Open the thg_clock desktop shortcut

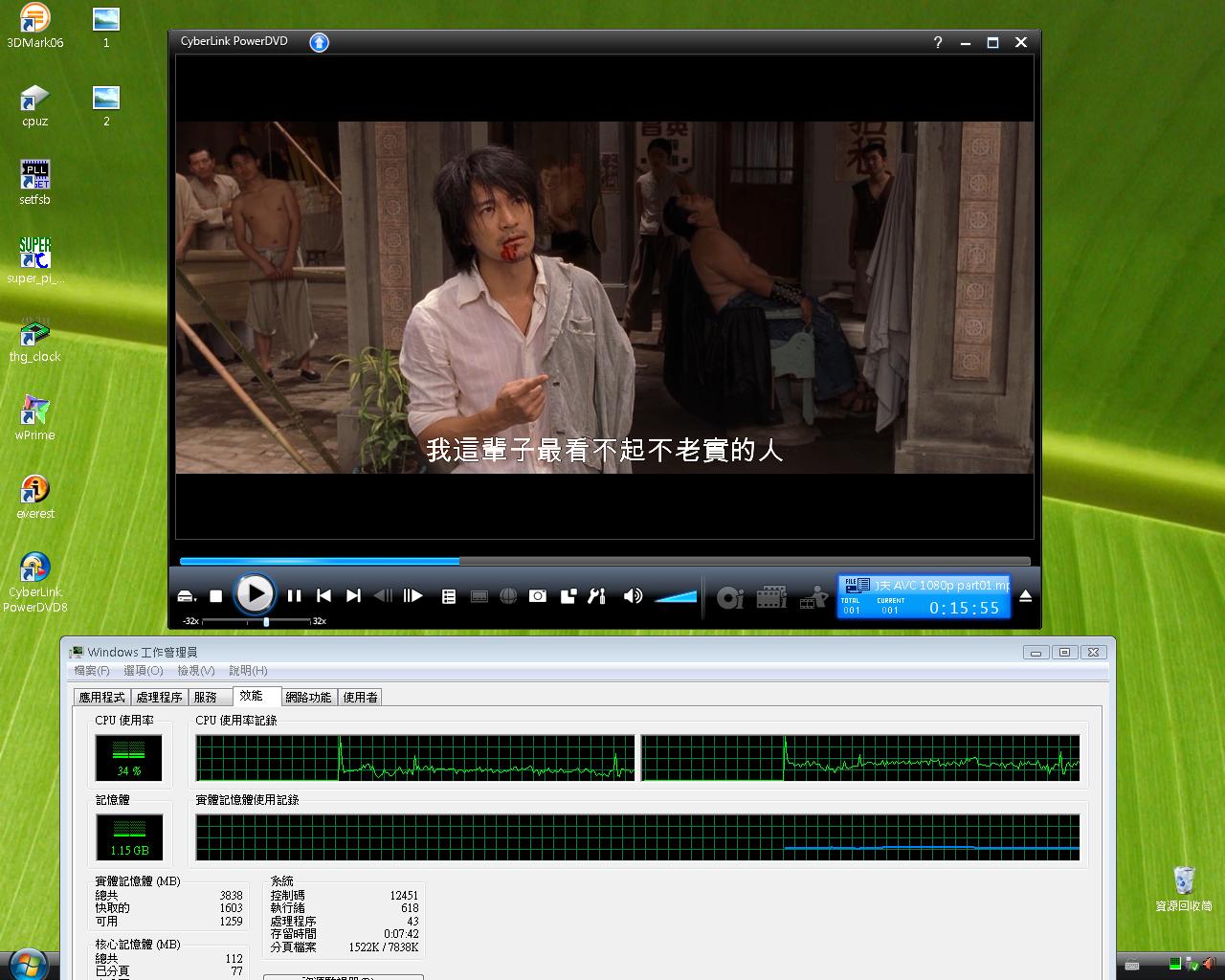click(x=34, y=341)
